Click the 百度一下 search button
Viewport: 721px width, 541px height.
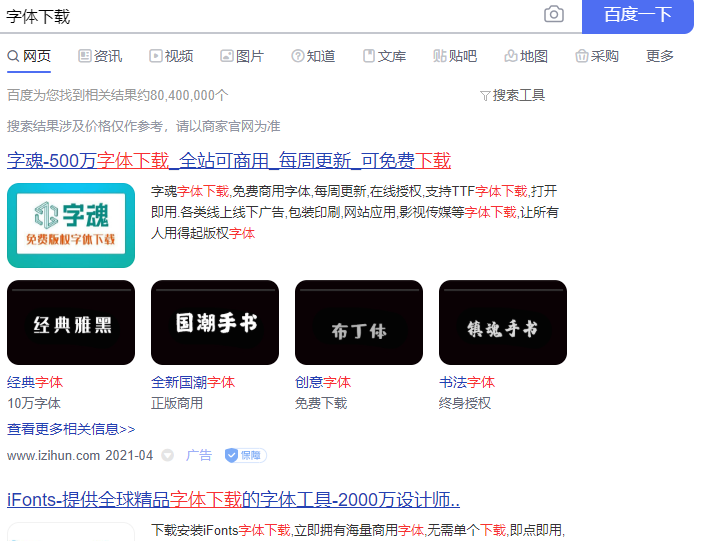coord(638,15)
